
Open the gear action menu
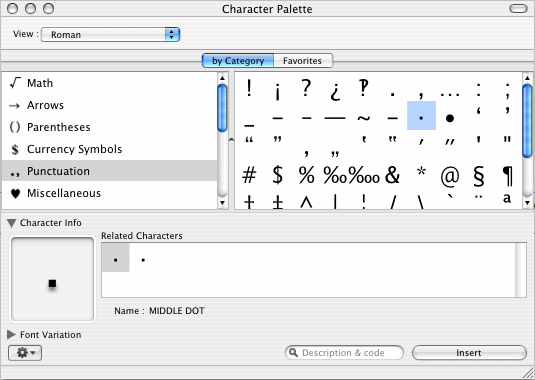pyautogui.click(x=25, y=353)
